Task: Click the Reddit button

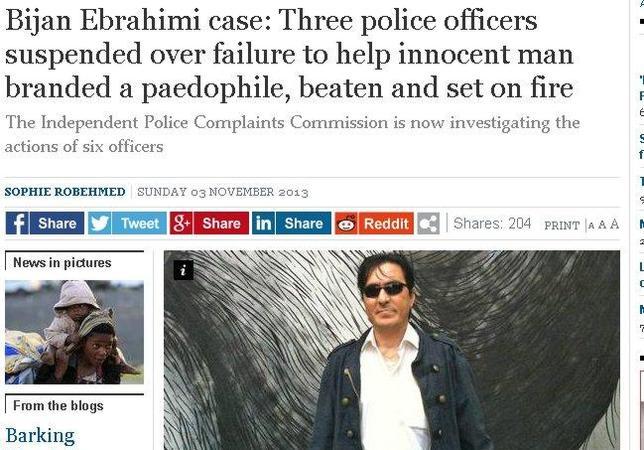Action: (x=386, y=223)
